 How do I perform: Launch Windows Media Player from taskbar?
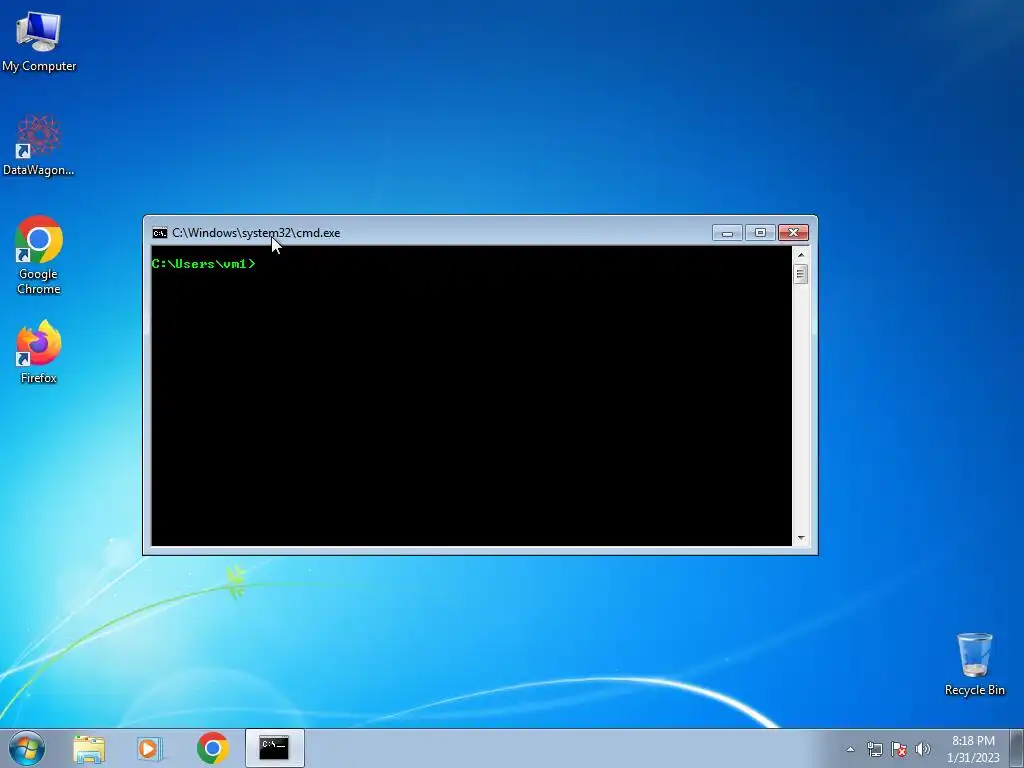tap(150, 748)
